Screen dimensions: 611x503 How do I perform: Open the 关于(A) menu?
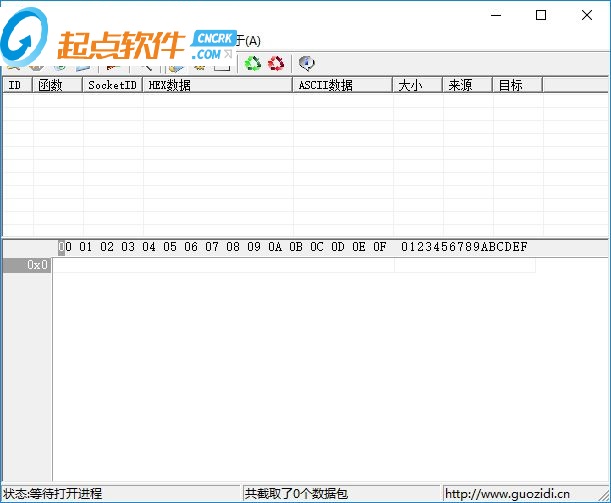coord(248,41)
